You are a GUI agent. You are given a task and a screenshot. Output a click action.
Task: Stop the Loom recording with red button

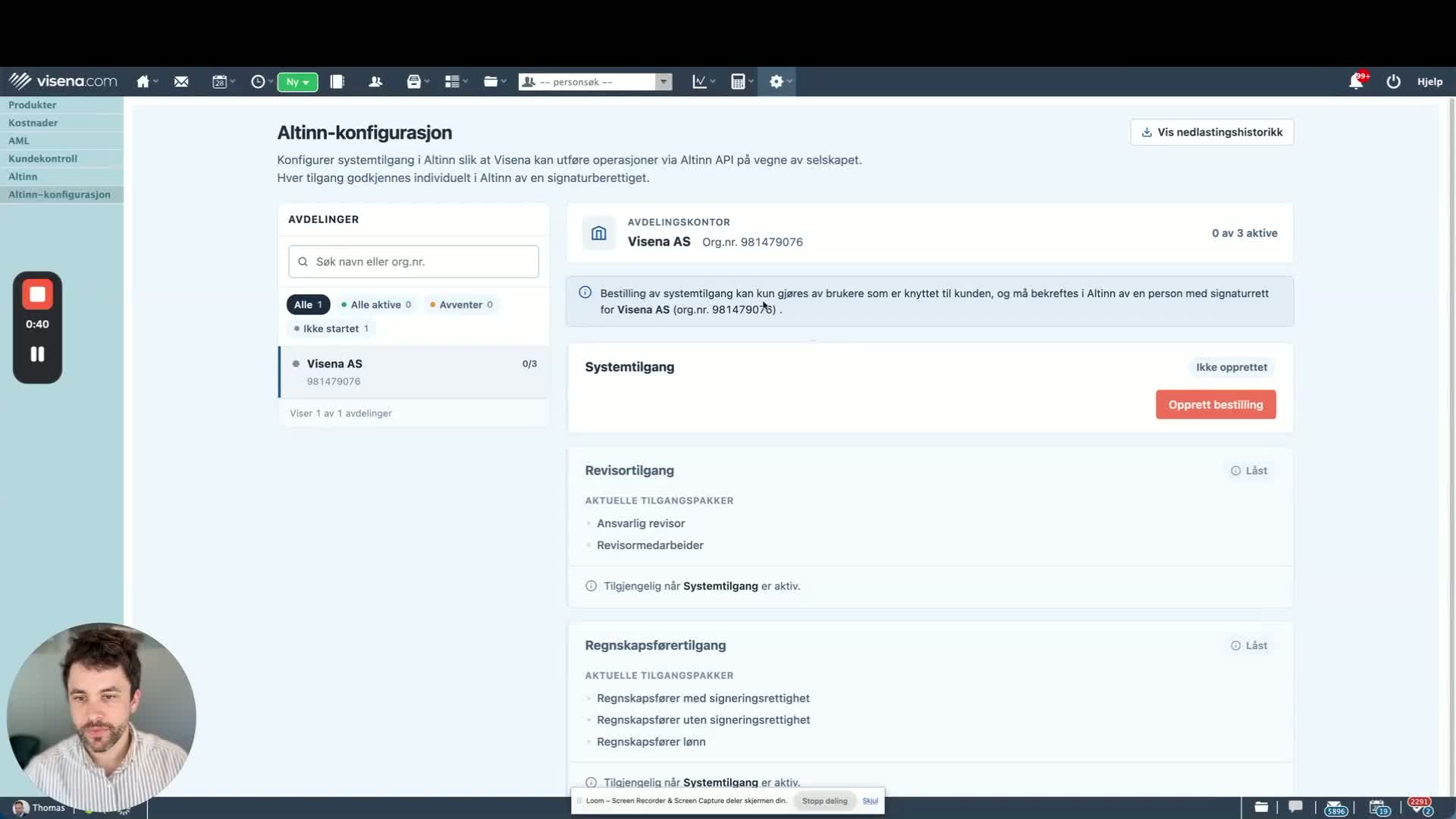coord(37,295)
